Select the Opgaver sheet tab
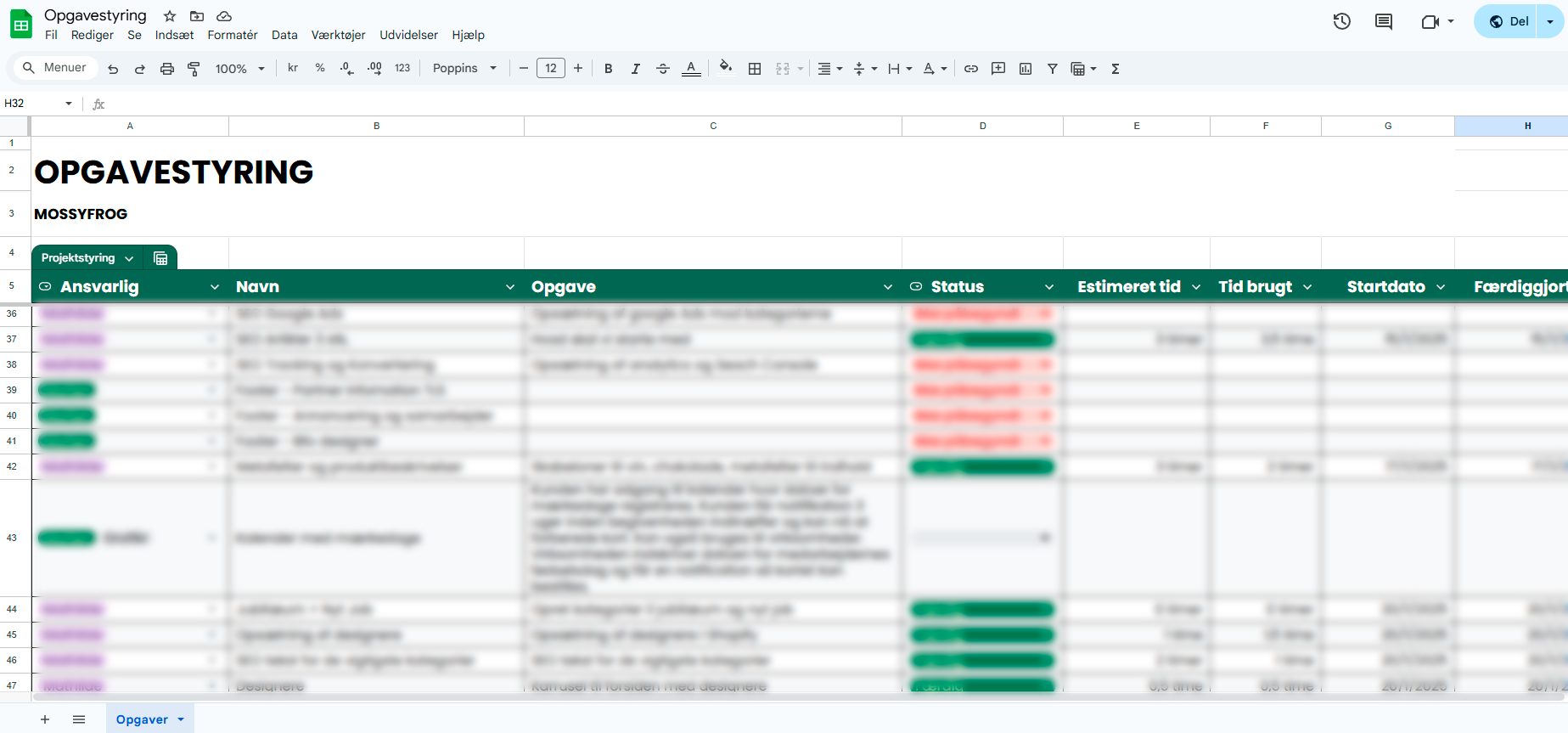The image size is (1568, 733). click(x=150, y=719)
